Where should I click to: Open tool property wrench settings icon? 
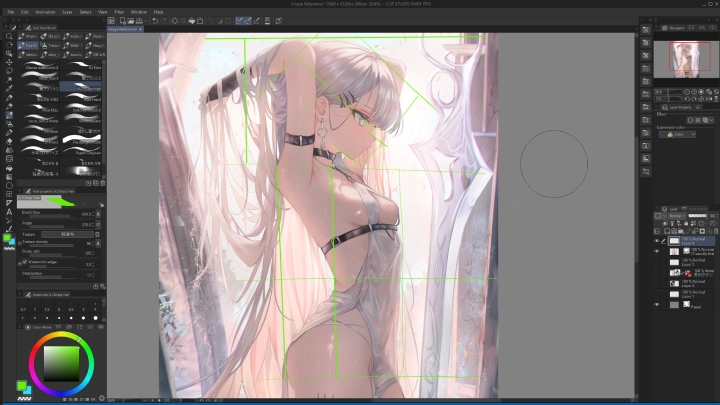pyautogui.click(x=103, y=286)
